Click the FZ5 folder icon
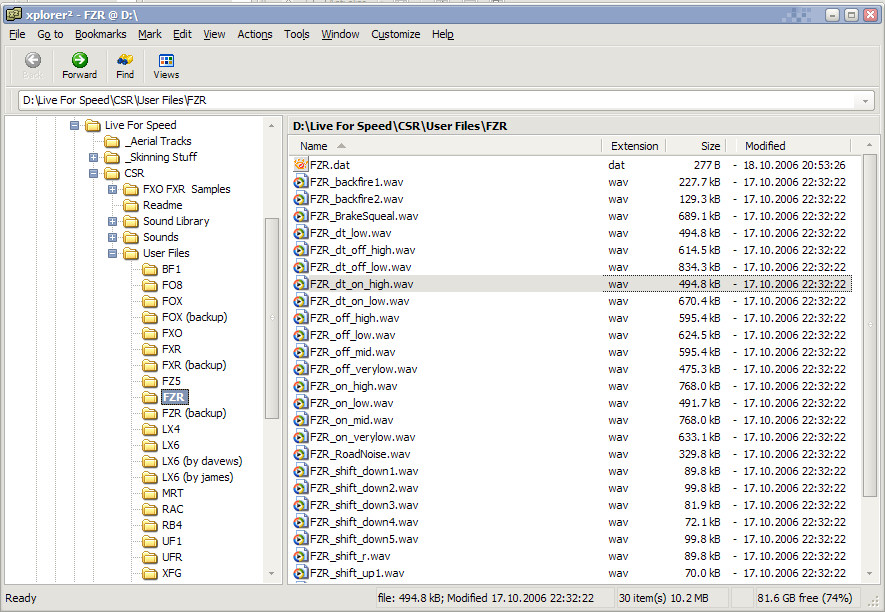Screen dimensions: 885x612 click(150, 381)
